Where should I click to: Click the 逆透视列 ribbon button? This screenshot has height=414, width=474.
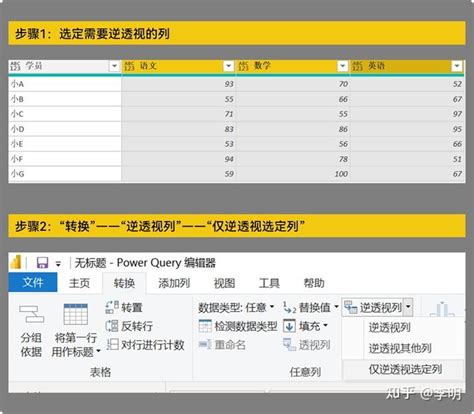(373, 307)
